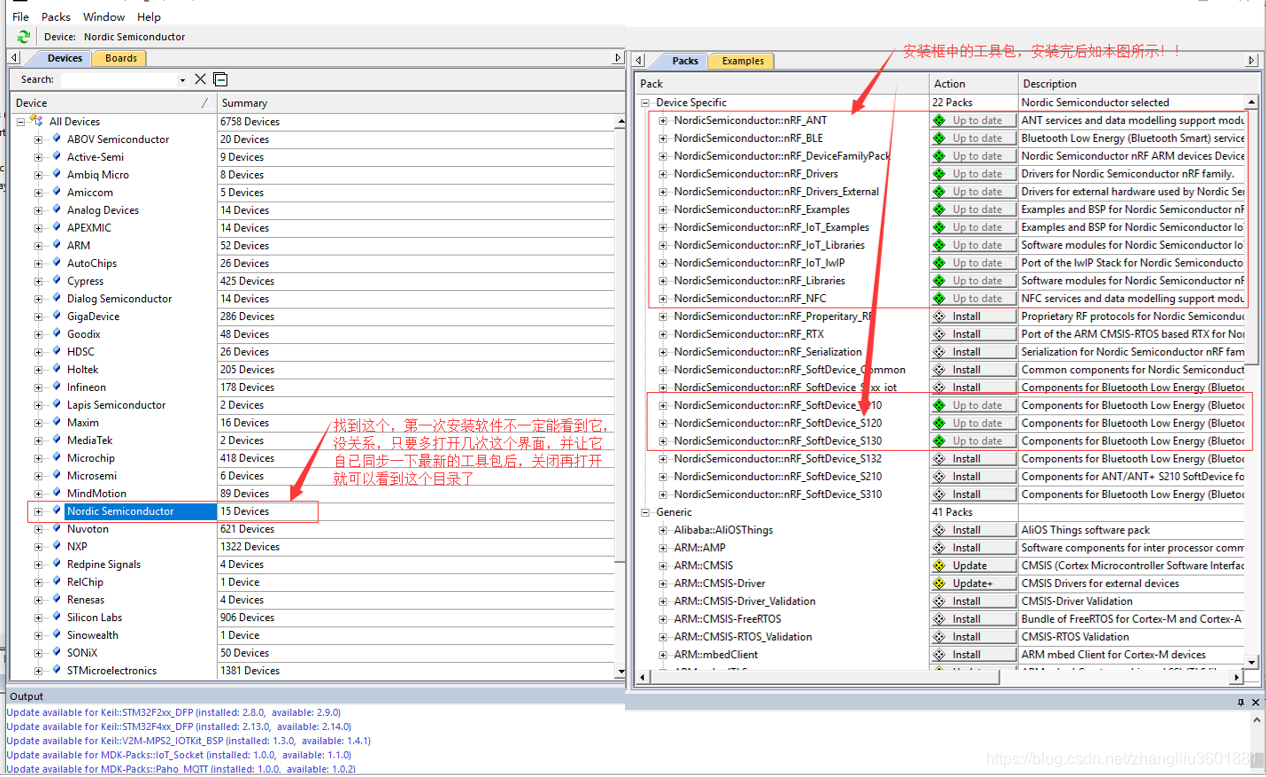The image size is (1266, 777).
Task: Open the Window menu
Action: pos(104,17)
